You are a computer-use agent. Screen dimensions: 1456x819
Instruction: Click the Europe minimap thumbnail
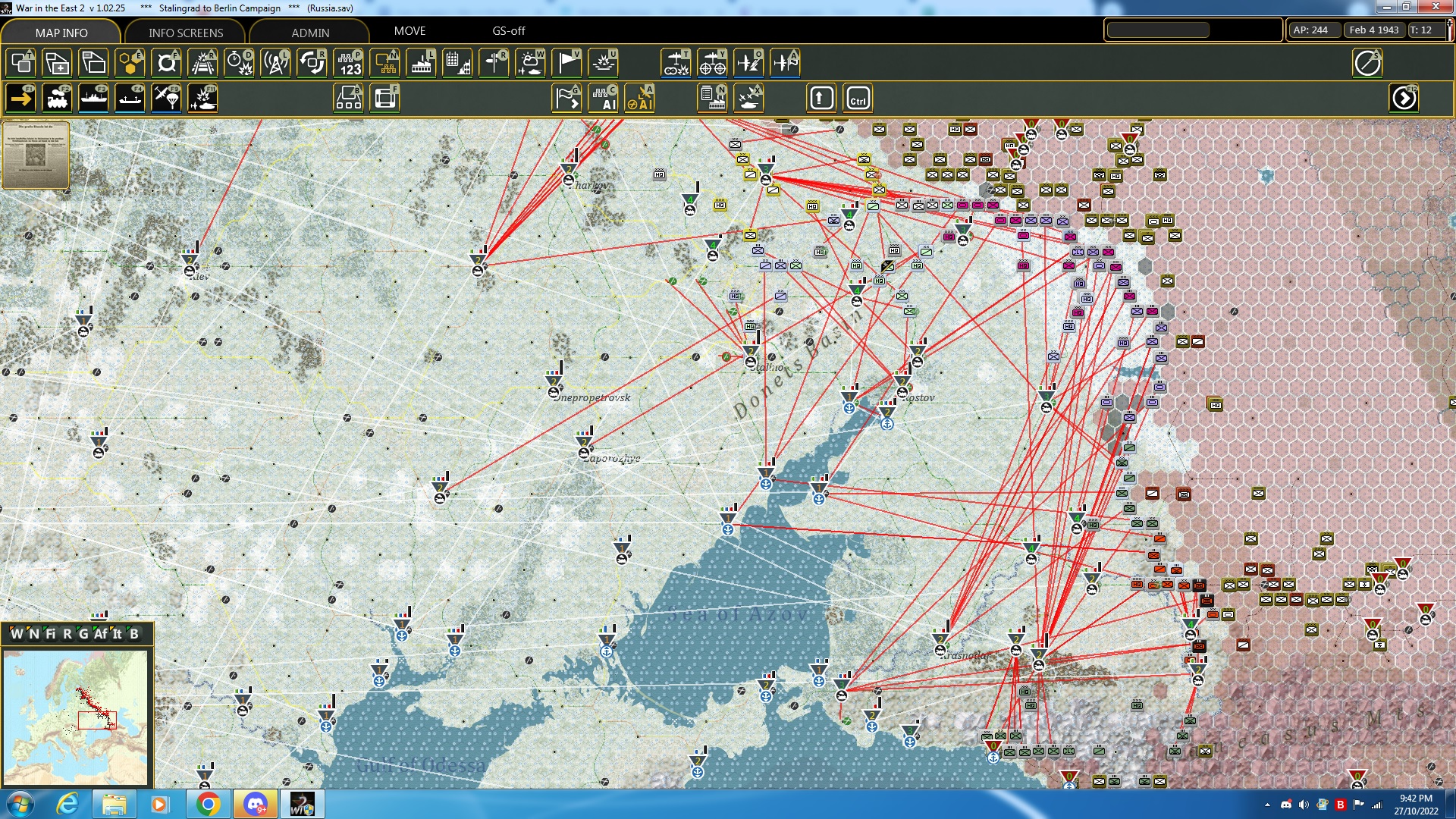(76, 717)
